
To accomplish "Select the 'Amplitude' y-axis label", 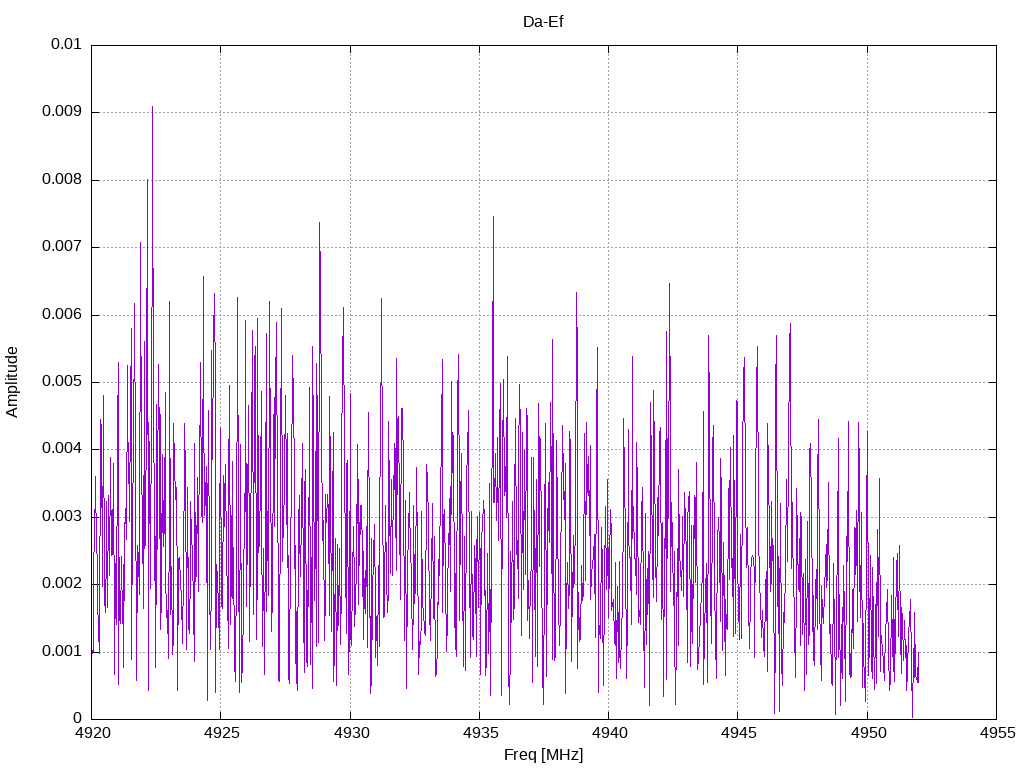I will coord(12,382).
